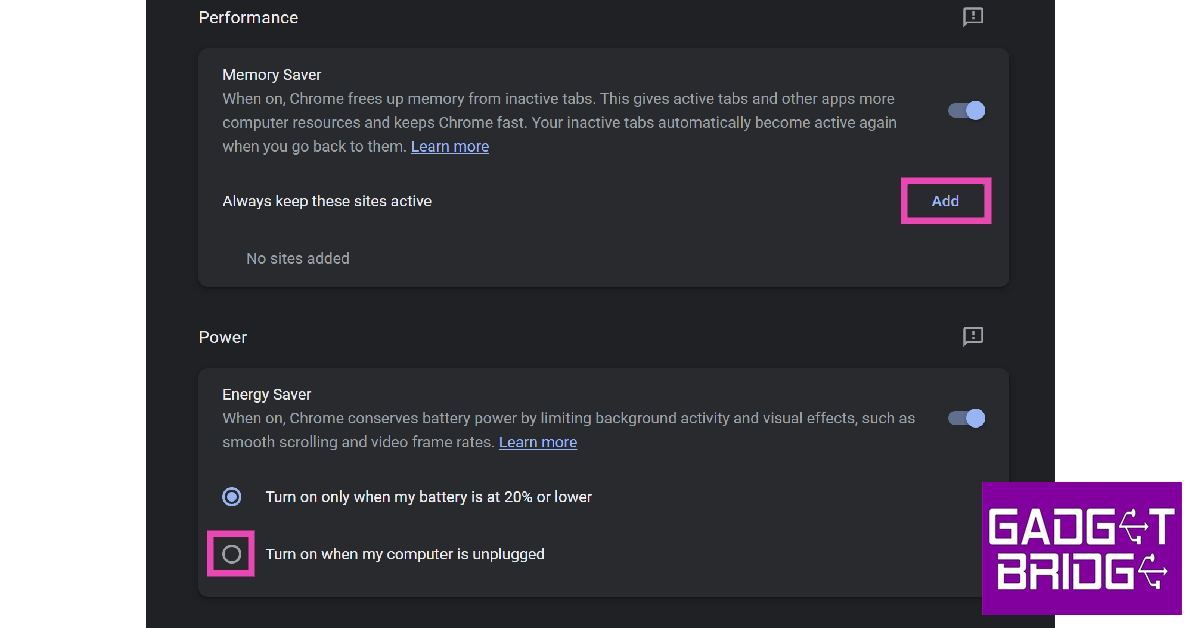Toggle the Memory Saver switch
This screenshot has width=1200, height=628.
pyautogui.click(x=967, y=110)
